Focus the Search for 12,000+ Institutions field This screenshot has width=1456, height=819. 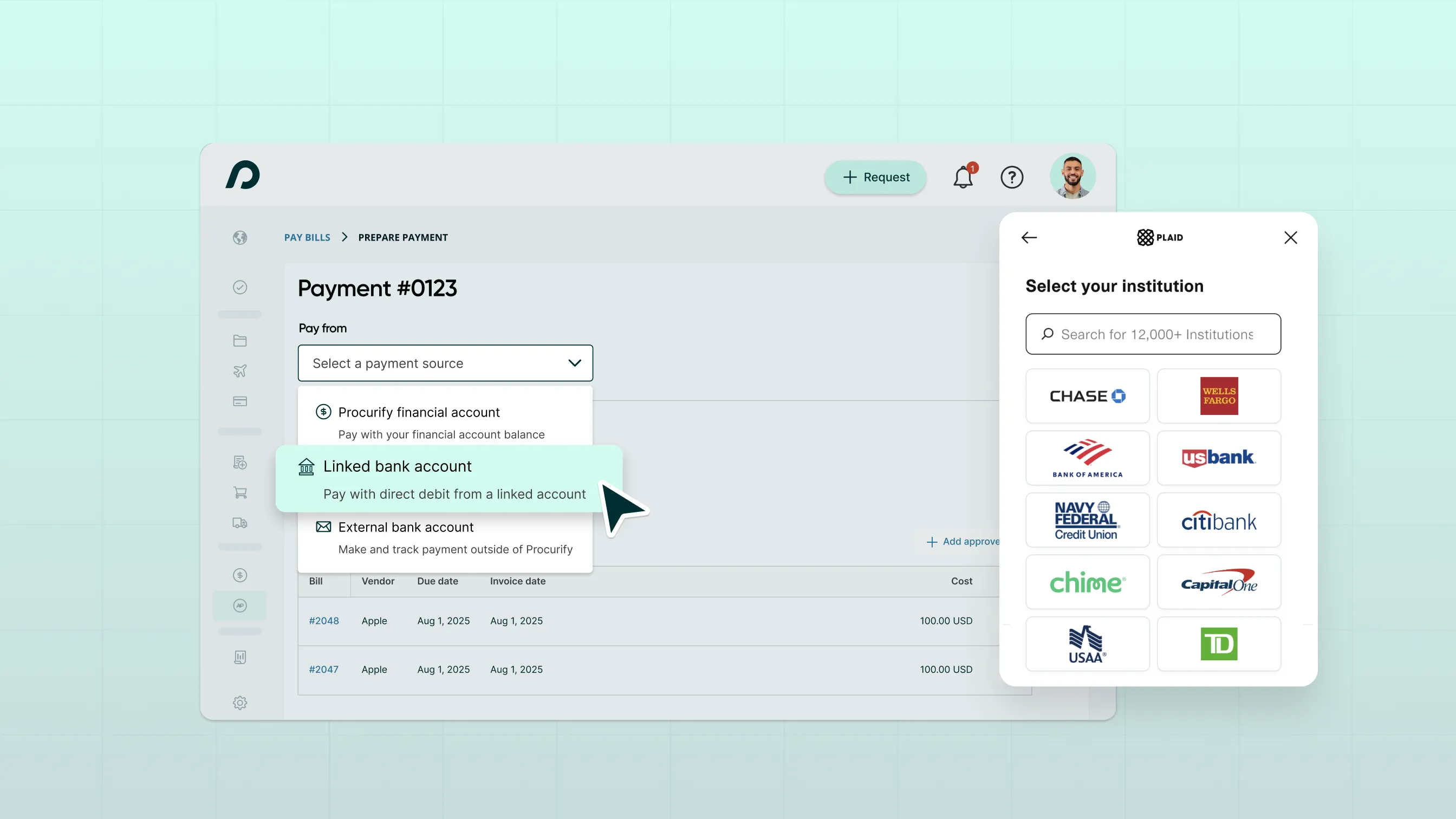click(x=1153, y=334)
